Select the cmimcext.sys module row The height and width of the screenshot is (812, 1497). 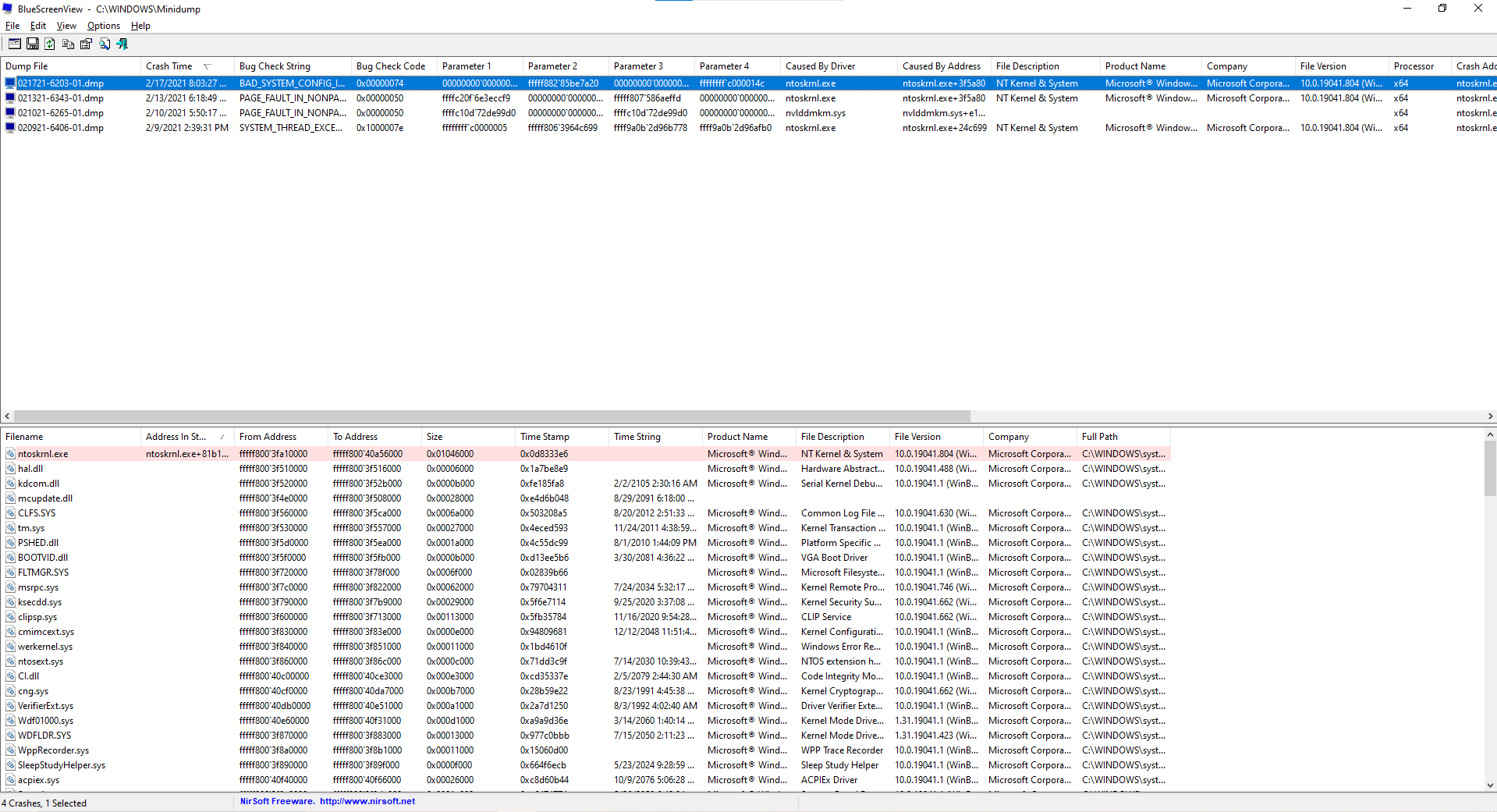585,632
